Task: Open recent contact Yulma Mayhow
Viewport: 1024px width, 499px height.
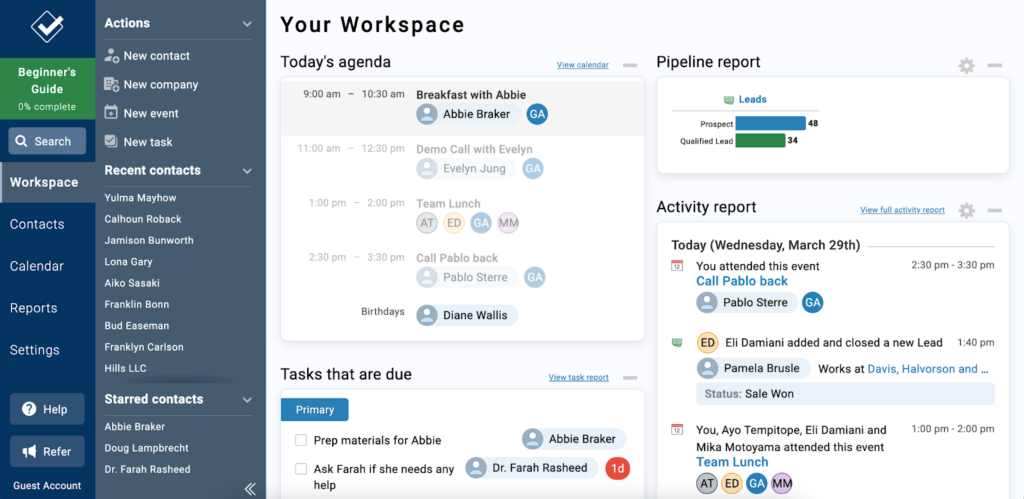Action: pos(140,197)
